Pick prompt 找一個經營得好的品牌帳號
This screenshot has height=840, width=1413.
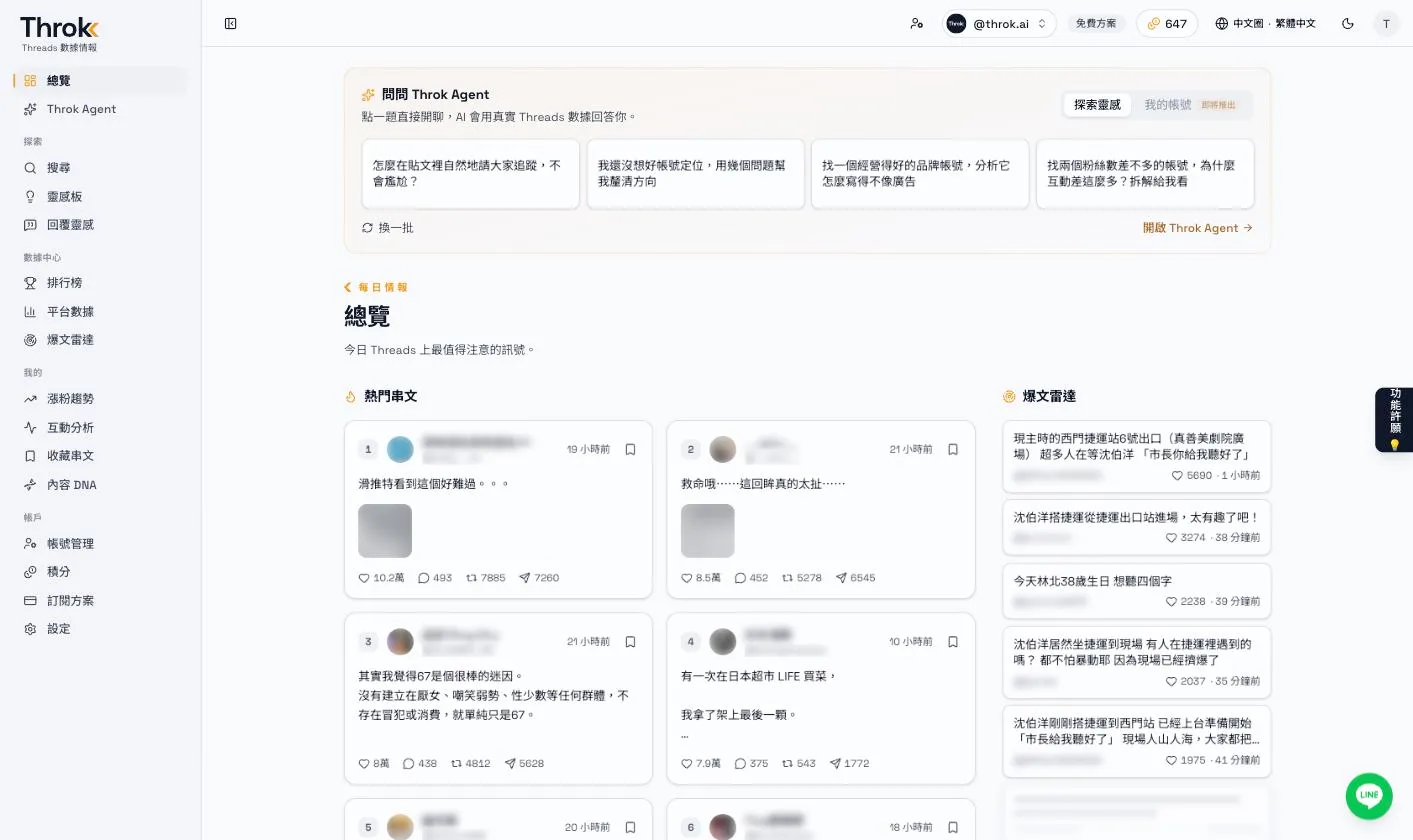(920, 174)
